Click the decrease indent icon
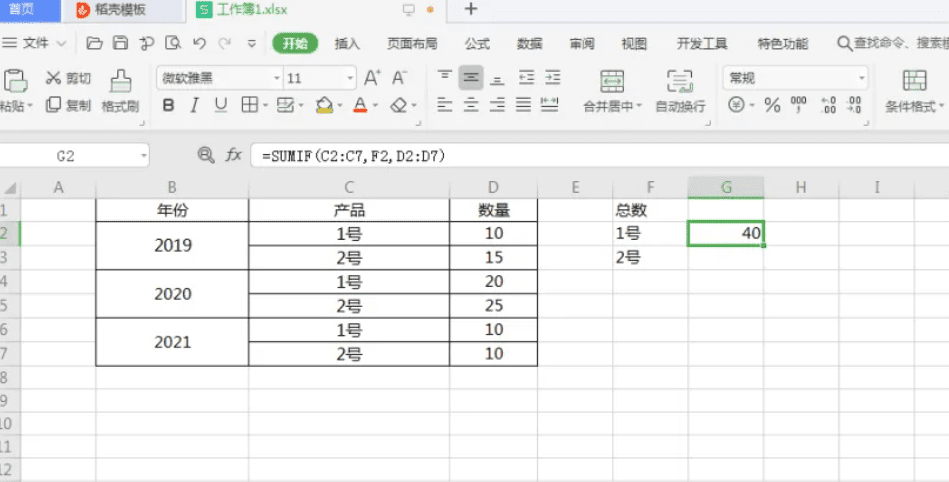Image resolution: width=949 pixels, height=482 pixels. [x=527, y=78]
